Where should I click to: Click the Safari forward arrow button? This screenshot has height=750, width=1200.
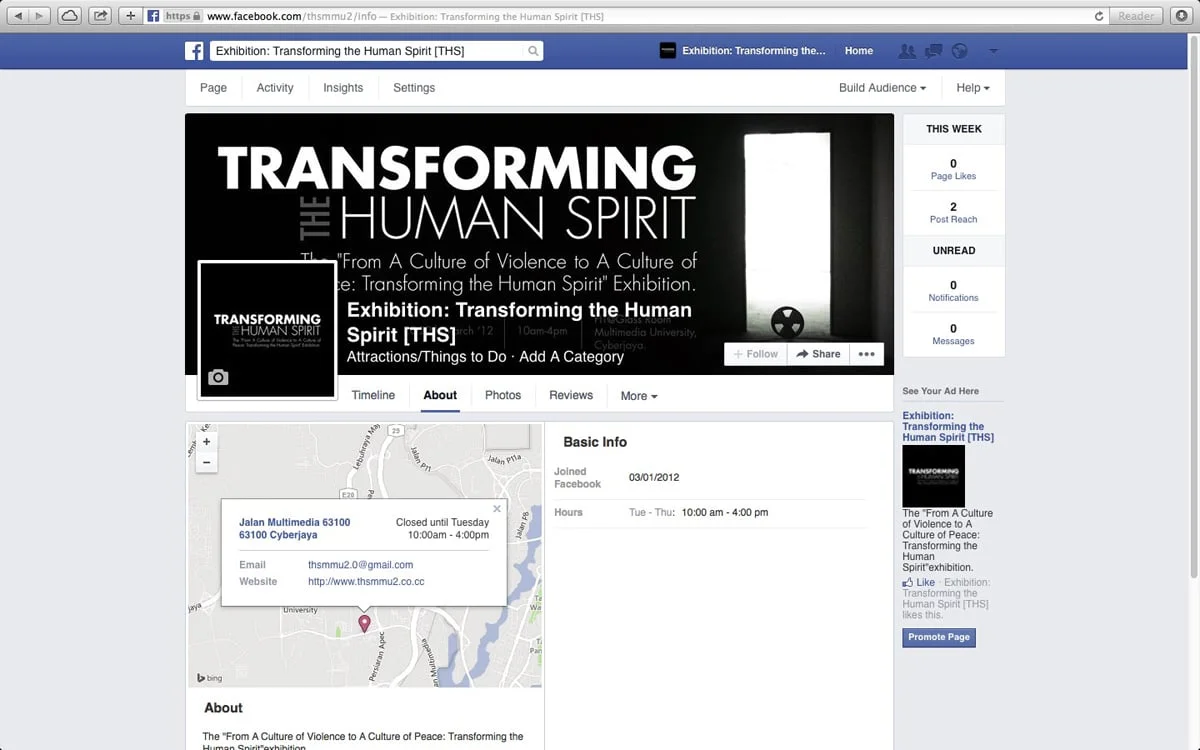pos(41,16)
